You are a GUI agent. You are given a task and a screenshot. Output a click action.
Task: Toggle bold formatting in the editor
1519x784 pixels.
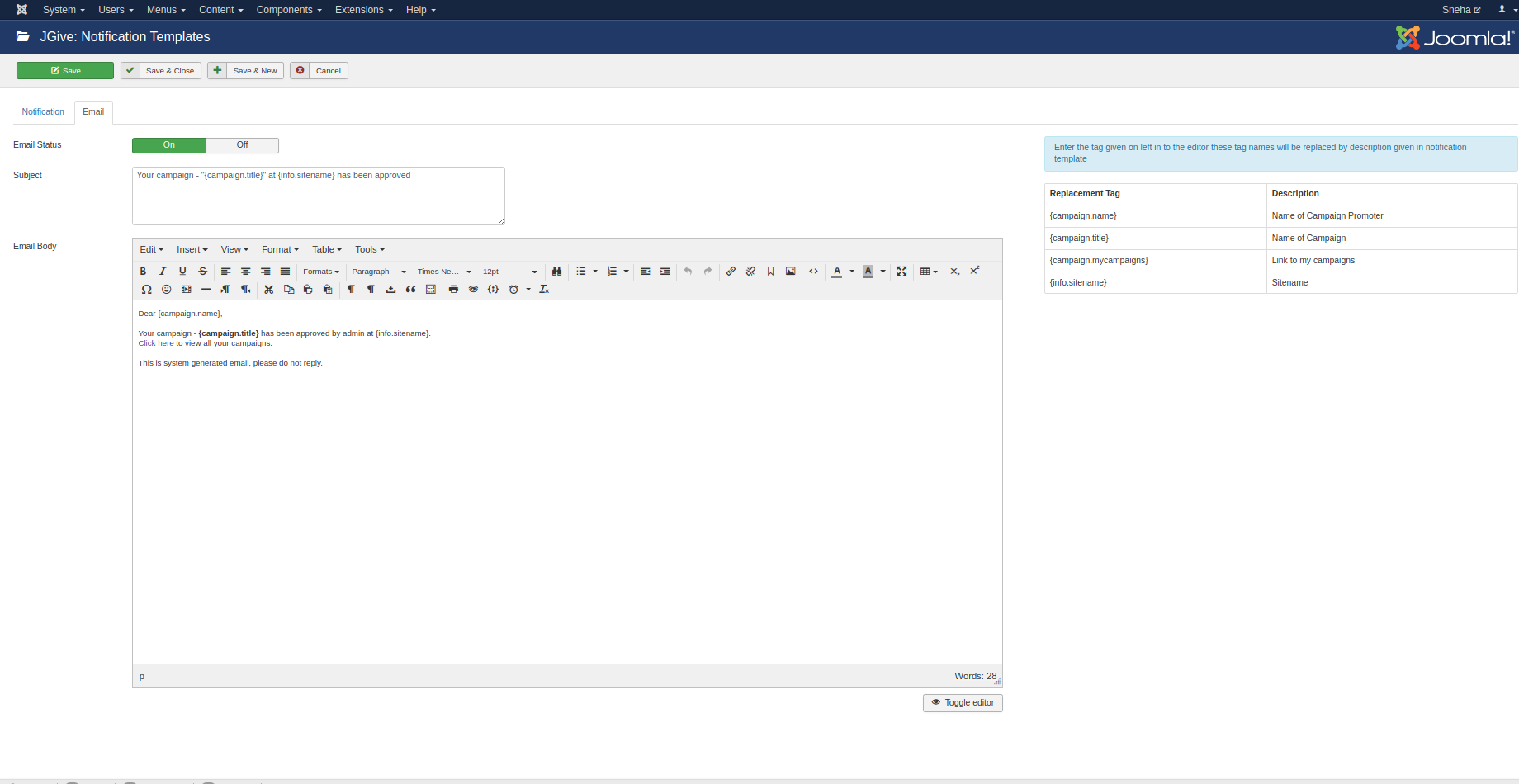pyautogui.click(x=143, y=272)
